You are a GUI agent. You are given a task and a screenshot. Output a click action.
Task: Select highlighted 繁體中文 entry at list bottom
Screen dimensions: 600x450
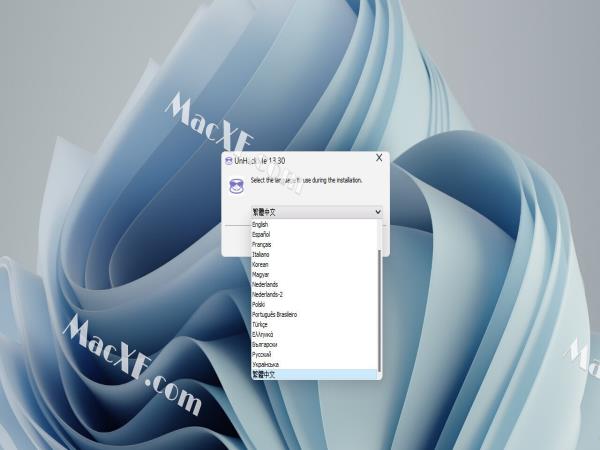[314, 374]
